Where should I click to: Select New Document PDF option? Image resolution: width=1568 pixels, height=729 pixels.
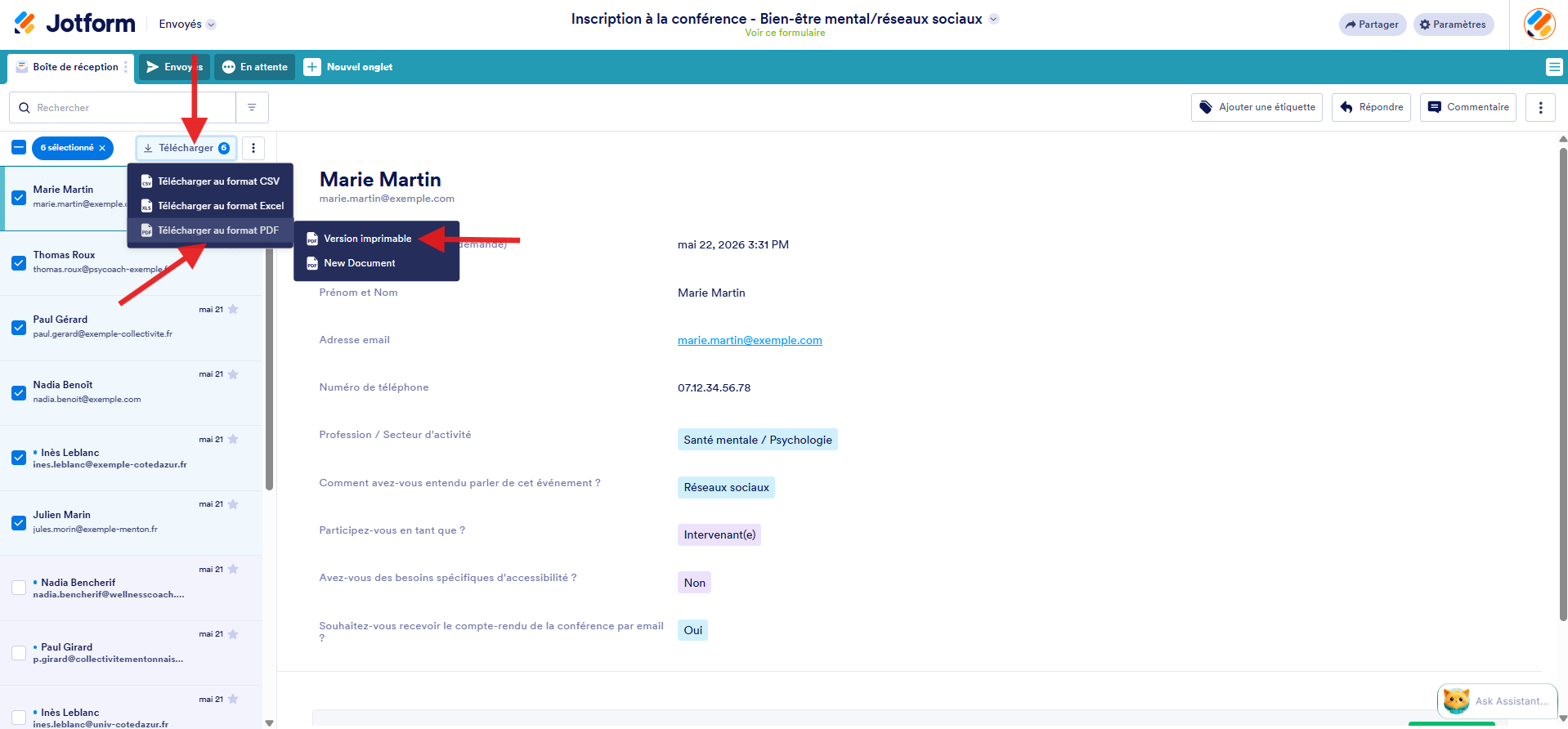tap(376, 263)
